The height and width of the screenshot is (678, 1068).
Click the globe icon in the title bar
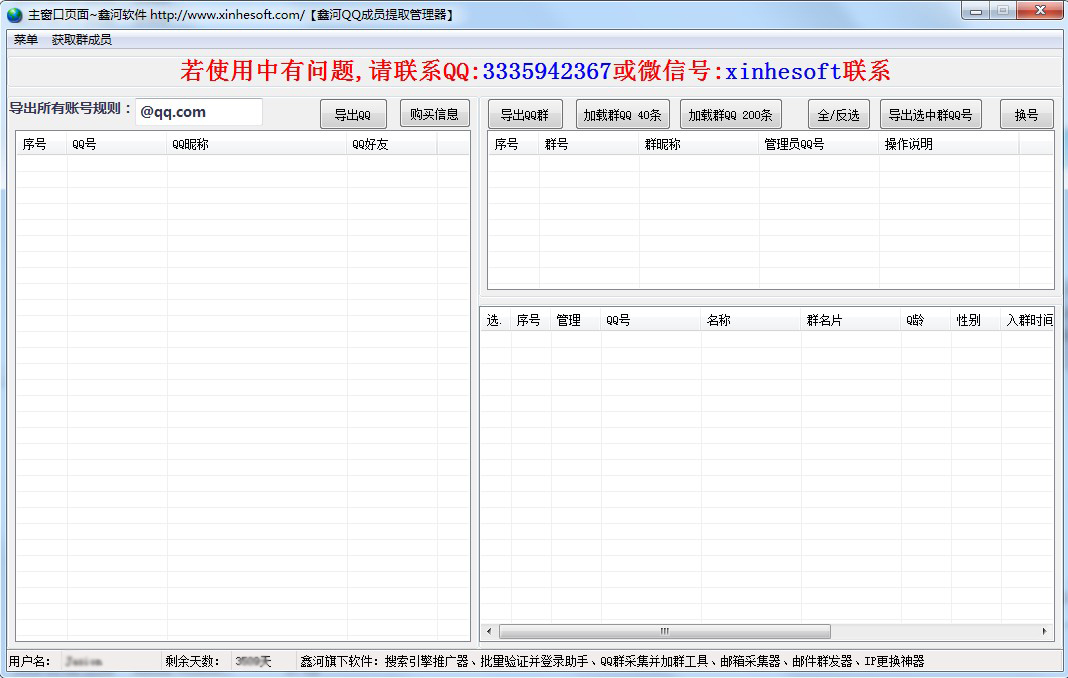[x=14, y=14]
